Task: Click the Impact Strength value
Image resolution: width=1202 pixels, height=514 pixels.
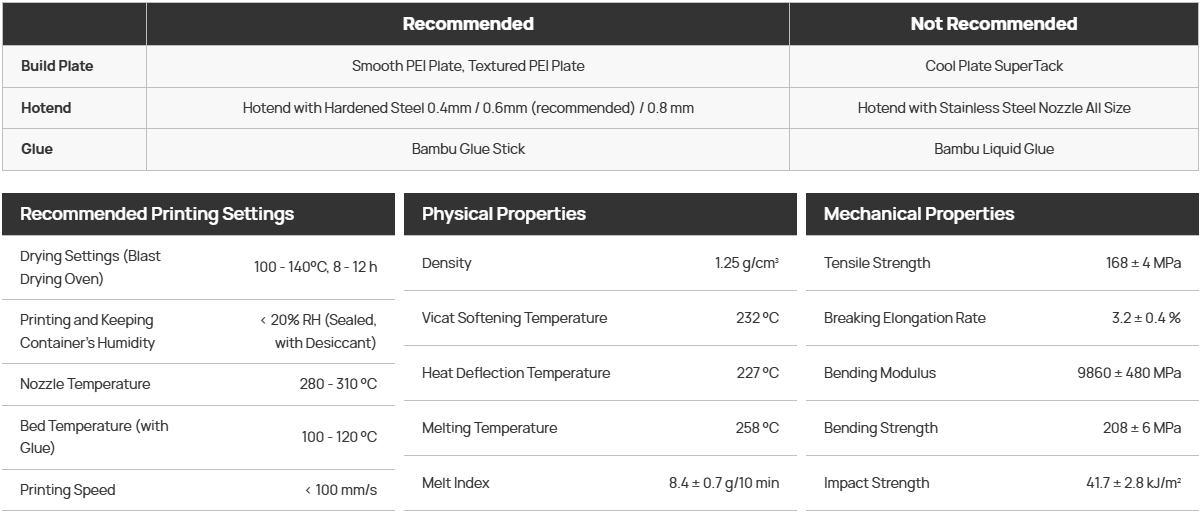Action: (x=1134, y=483)
